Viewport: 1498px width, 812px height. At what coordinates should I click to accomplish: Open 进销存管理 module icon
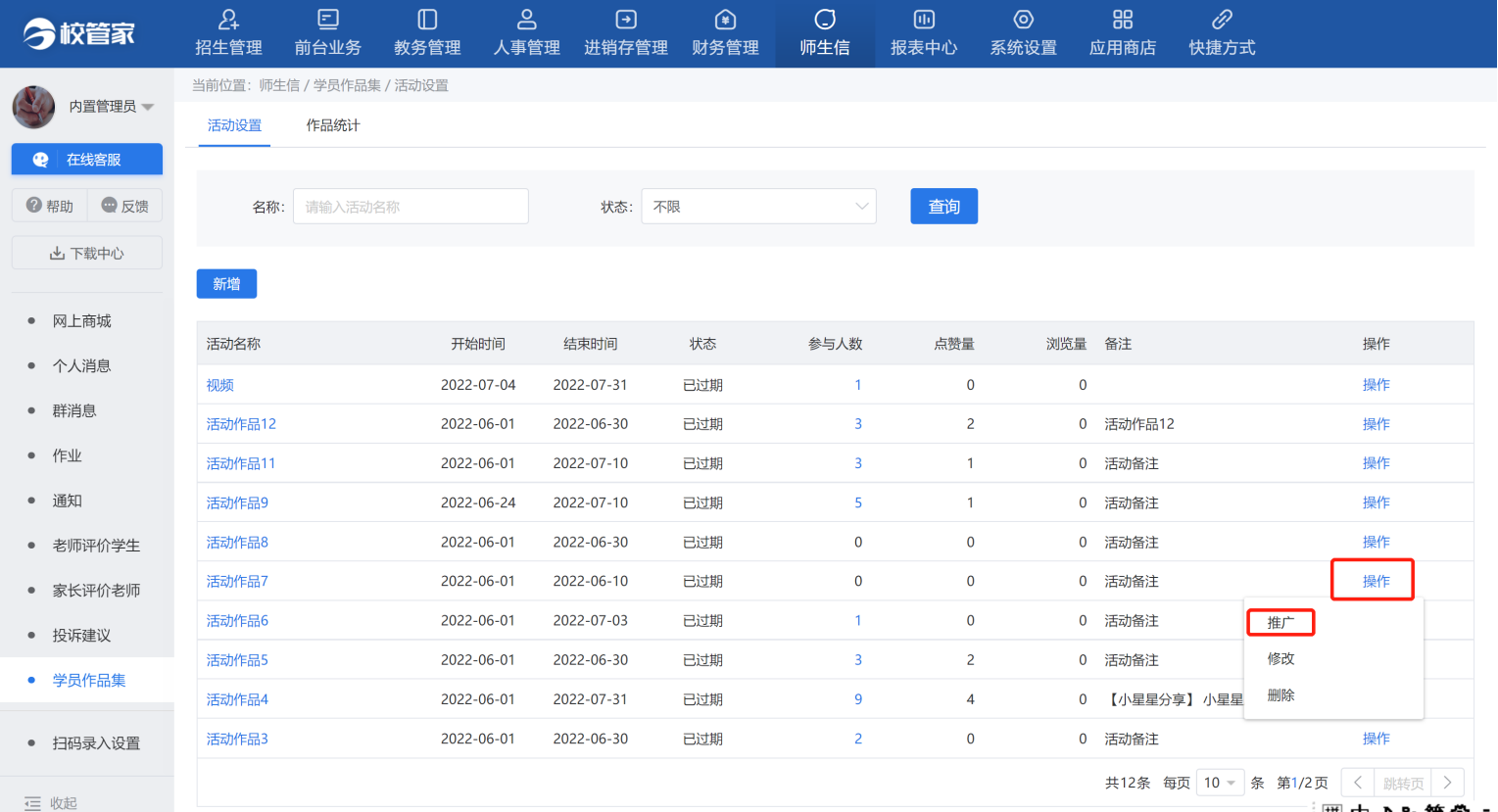pos(626,20)
